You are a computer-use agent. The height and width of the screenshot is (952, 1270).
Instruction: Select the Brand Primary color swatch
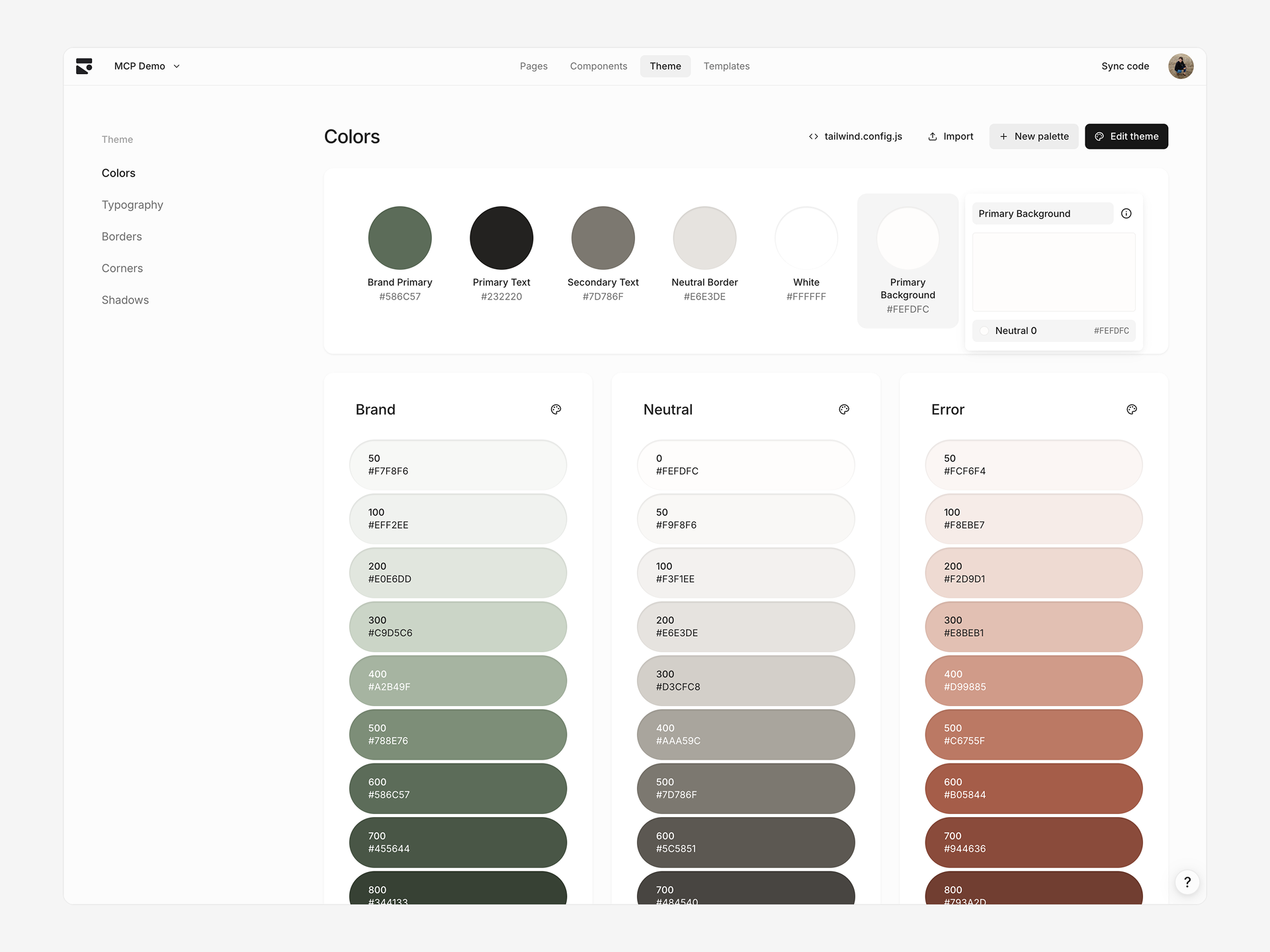pyautogui.click(x=400, y=237)
